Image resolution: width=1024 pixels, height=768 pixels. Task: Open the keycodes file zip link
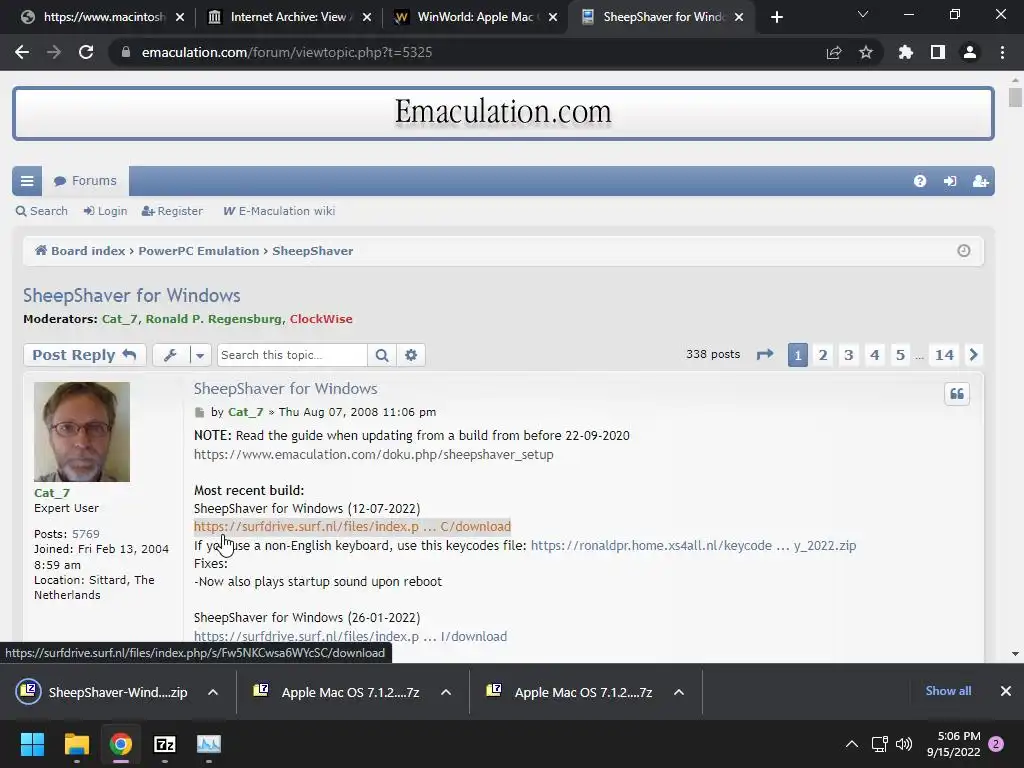[x=693, y=545]
